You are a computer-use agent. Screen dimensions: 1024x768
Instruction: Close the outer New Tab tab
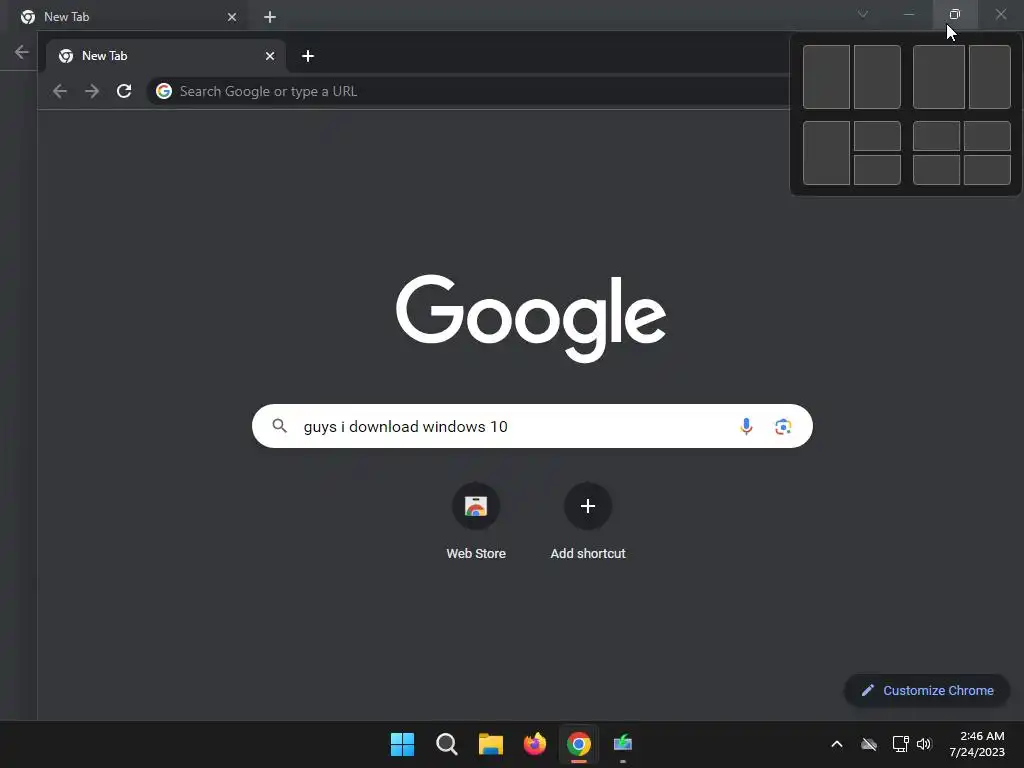232,17
